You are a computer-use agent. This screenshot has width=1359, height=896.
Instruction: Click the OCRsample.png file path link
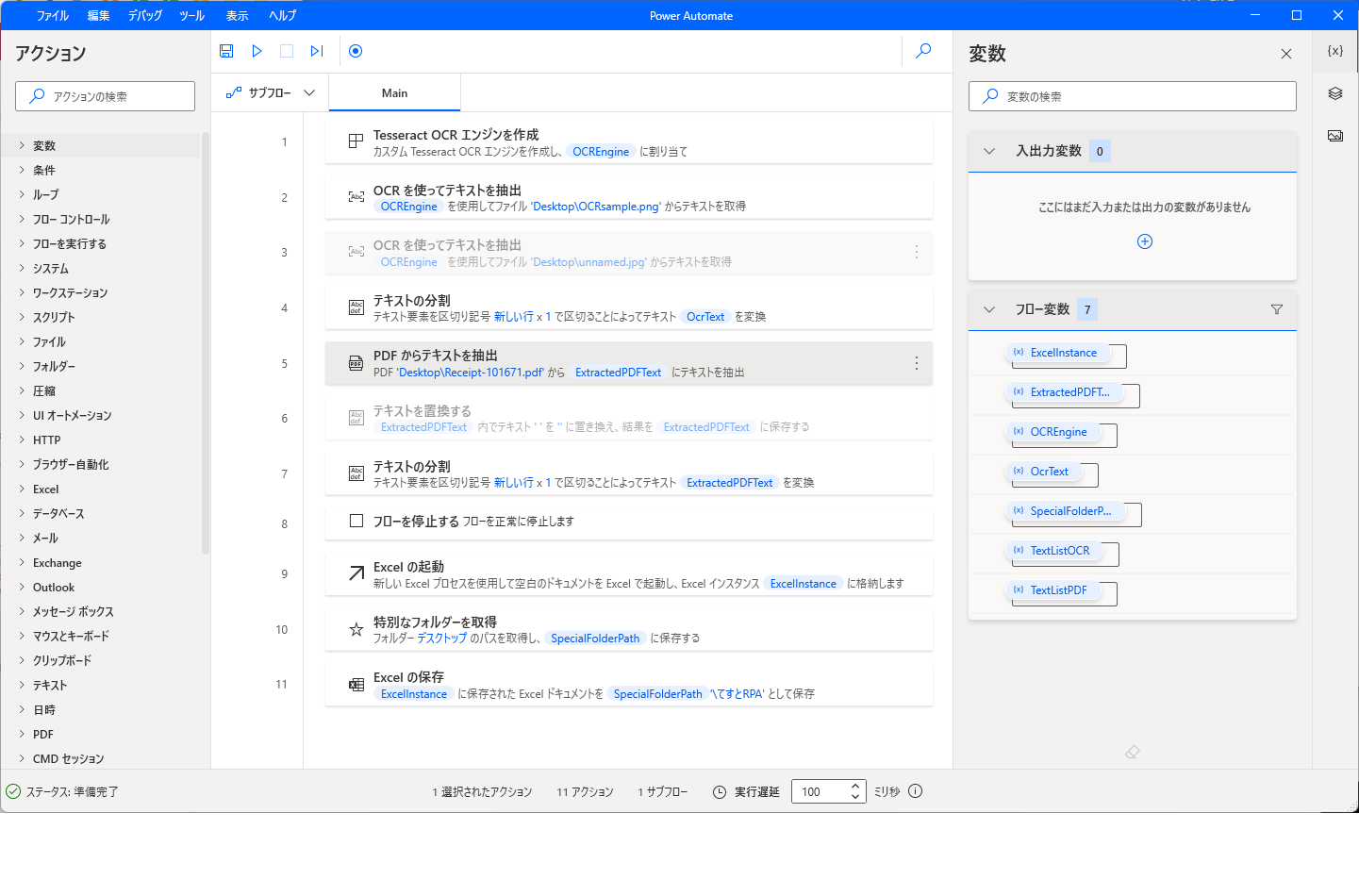click(x=596, y=207)
